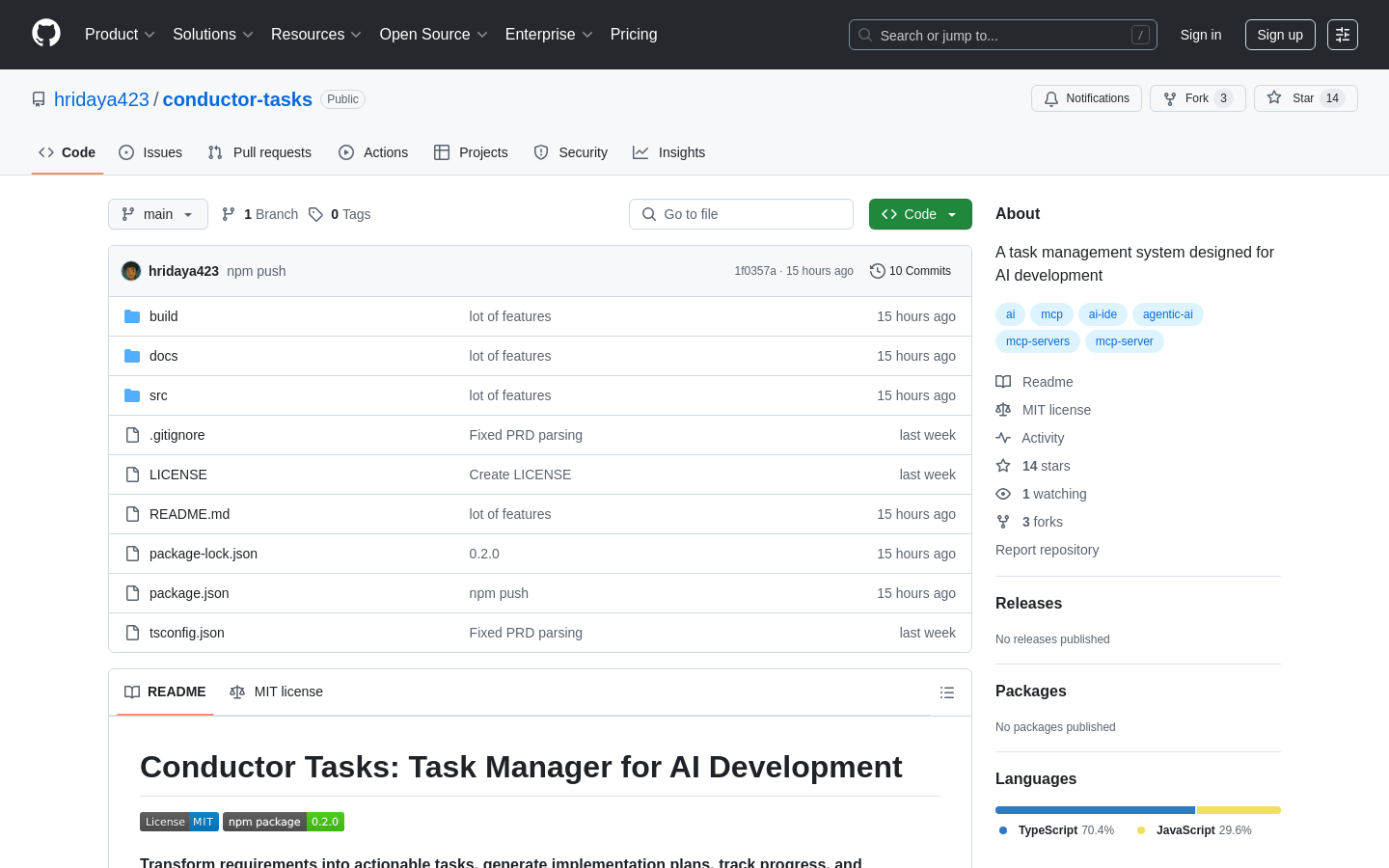Viewport: 1389px width, 868px height.
Task: Expand the Product menu
Action: click(120, 35)
